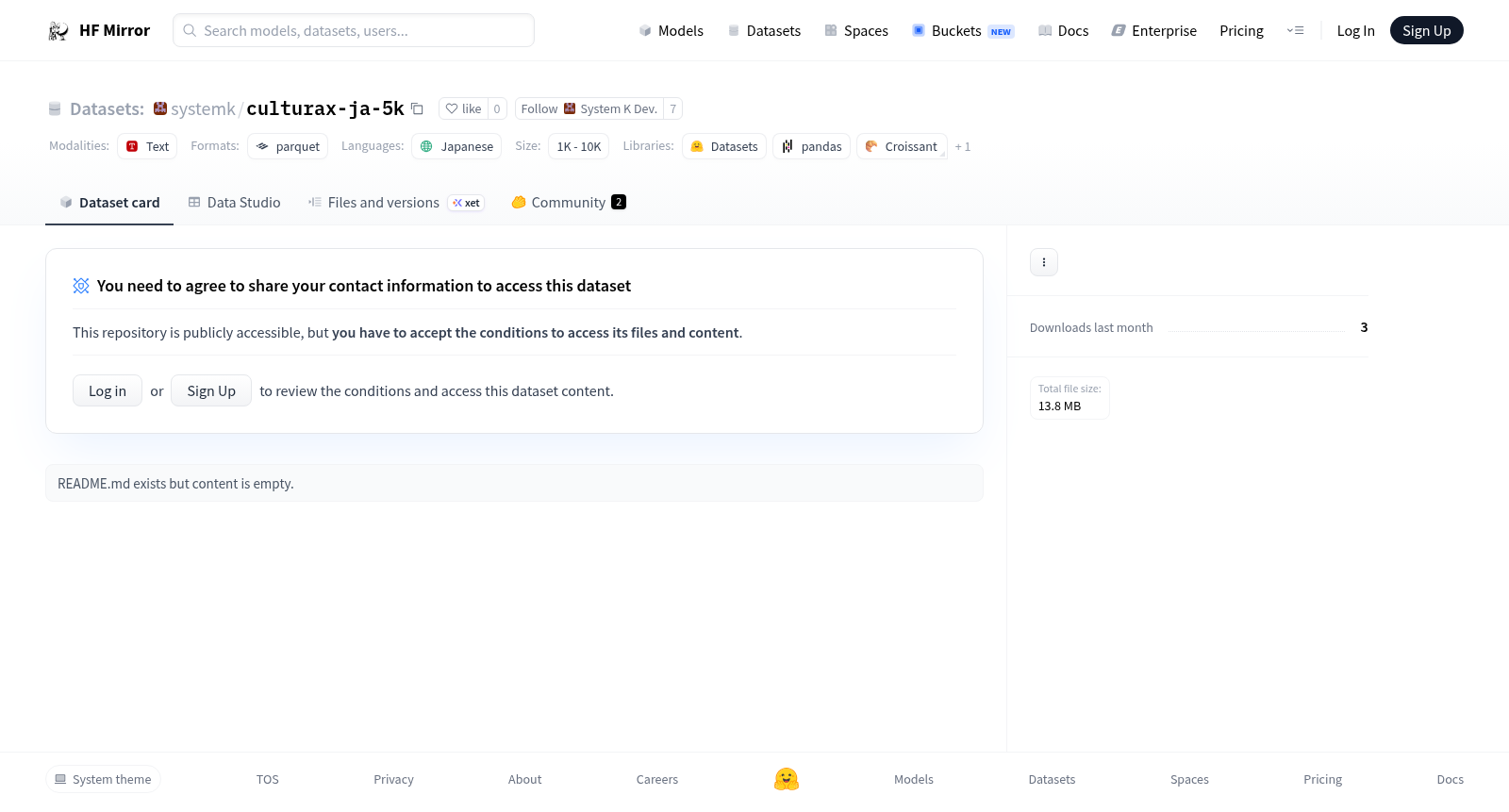Open Datasets in the top navigation
Image resolution: width=1509 pixels, height=812 pixels.
(x=764, y=30)
